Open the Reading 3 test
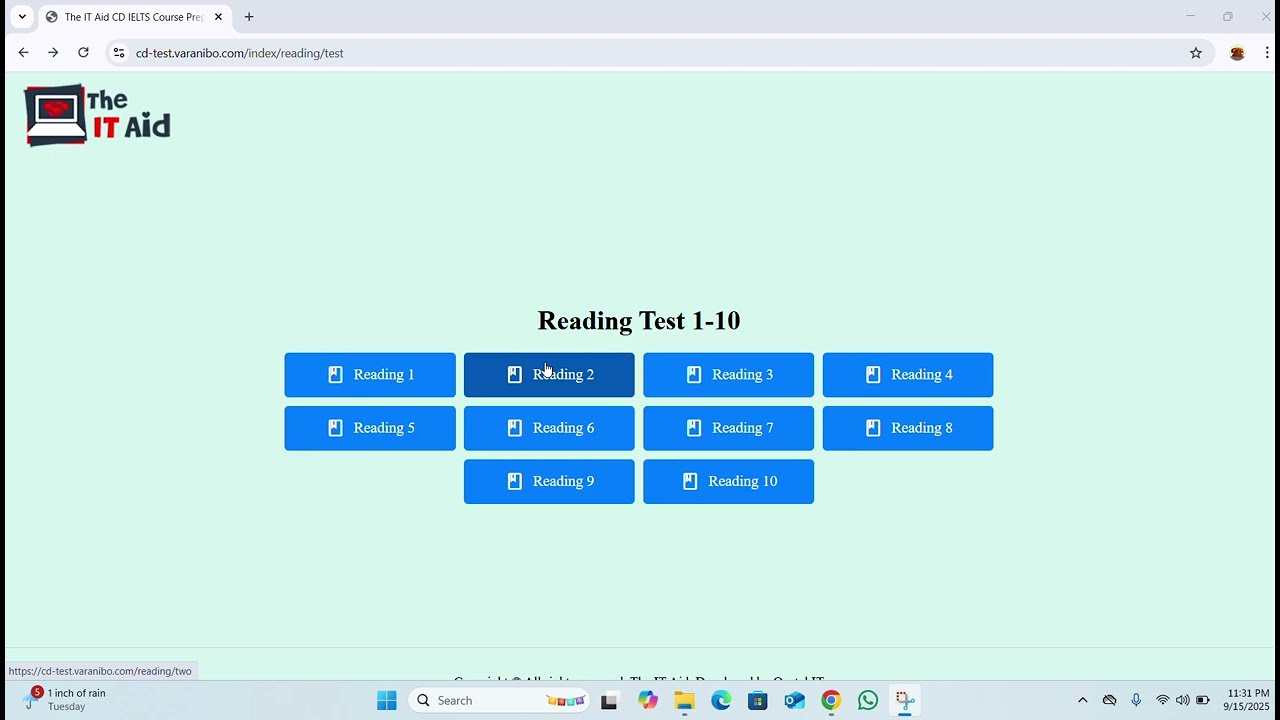This screenshot has width=1280, height=720. point(728,374)
